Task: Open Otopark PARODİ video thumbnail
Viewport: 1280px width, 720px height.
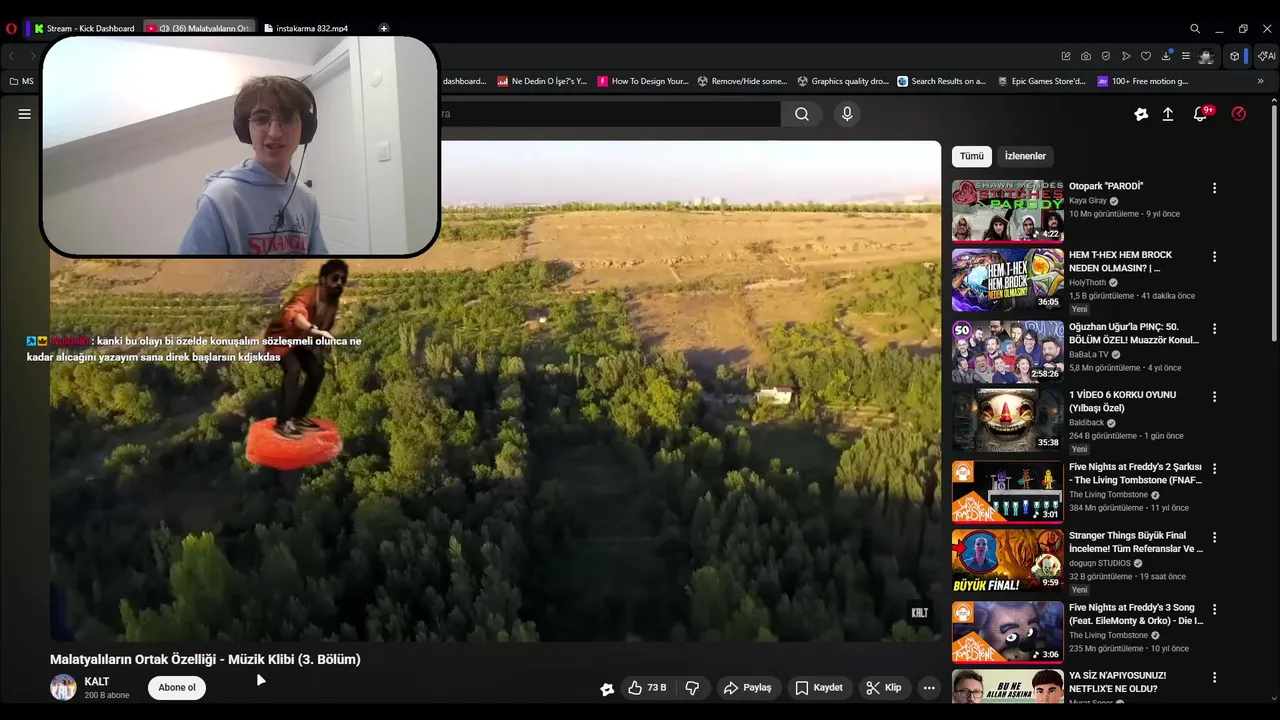Action: 1008,211
